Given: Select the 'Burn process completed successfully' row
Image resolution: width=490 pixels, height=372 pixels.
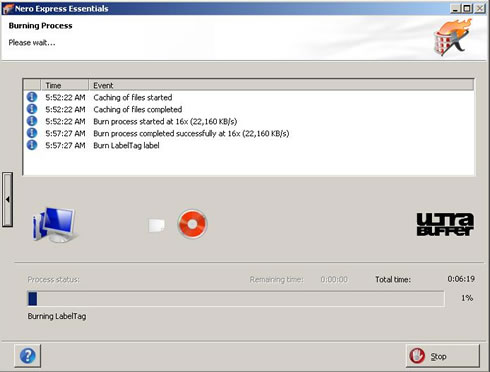Looking at the screenshot, I should 248,133.
